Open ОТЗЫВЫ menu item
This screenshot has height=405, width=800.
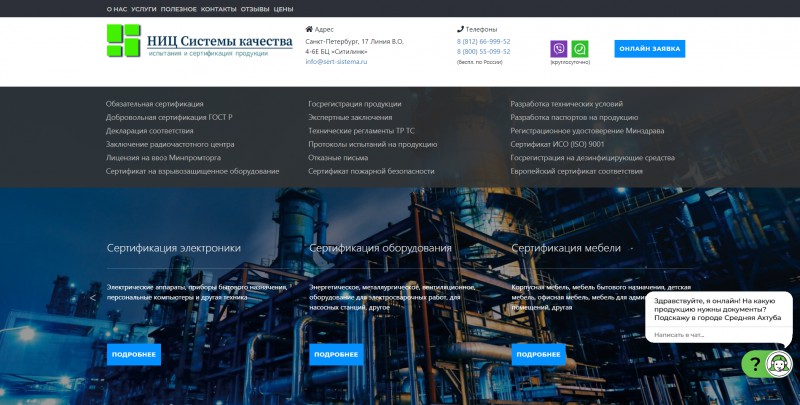click(255, 9)
